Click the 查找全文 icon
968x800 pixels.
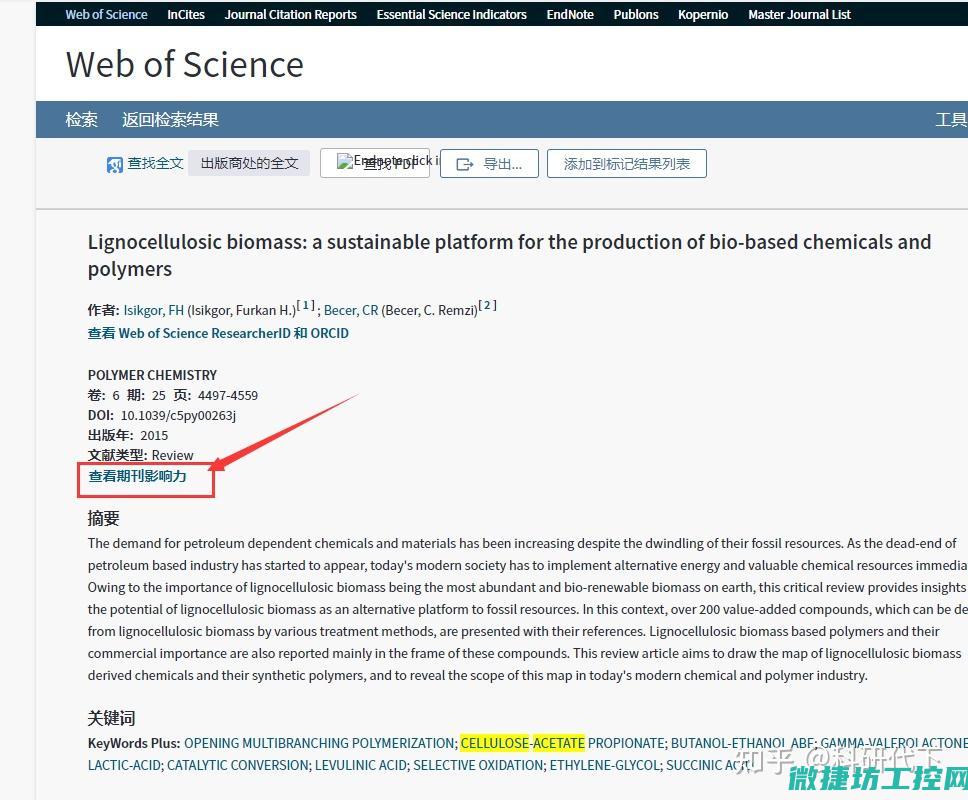coord(115,165)
